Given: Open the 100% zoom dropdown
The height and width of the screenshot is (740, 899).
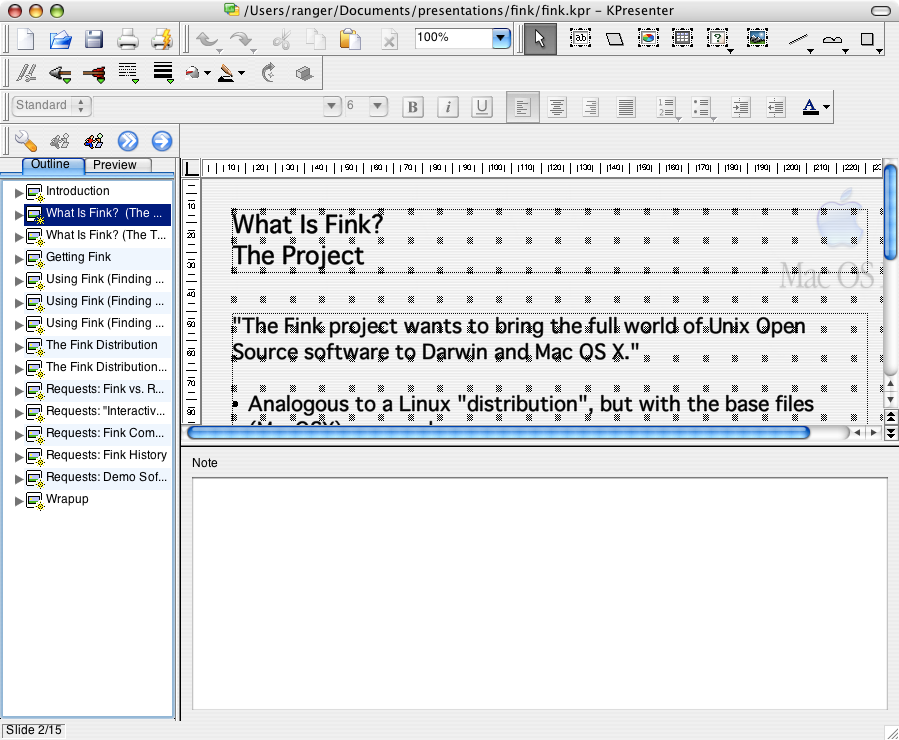Looking at the screenshot, I should [x=501, y=38].
